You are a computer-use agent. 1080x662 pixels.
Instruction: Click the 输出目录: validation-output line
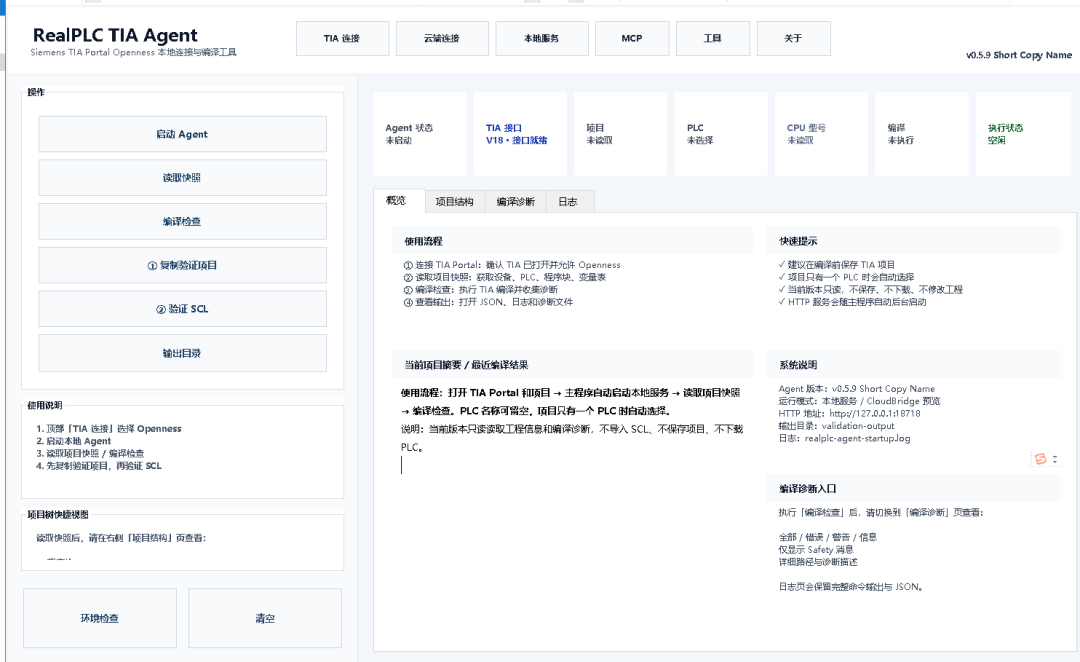837,426
